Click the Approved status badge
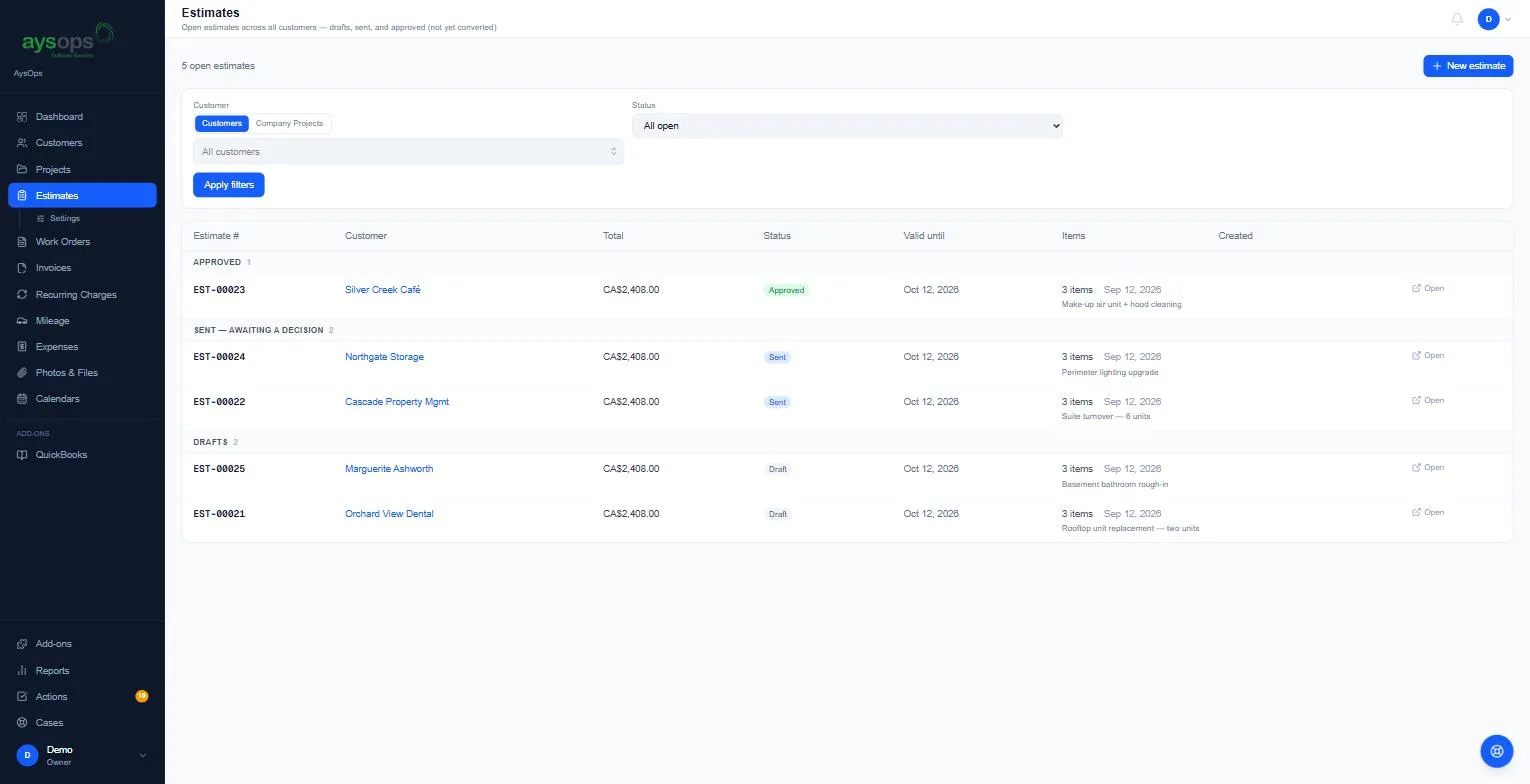 [787, 290]
